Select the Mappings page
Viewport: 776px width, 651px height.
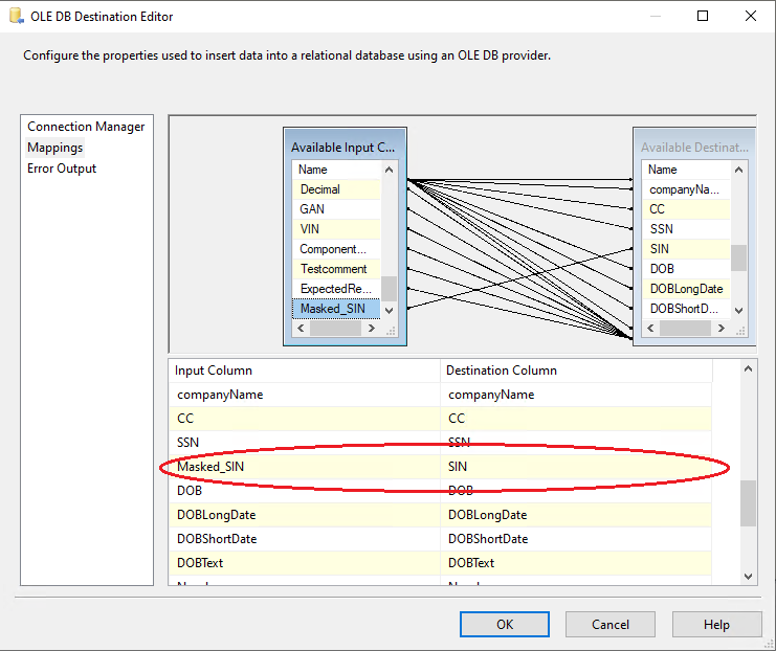[55, 148]
